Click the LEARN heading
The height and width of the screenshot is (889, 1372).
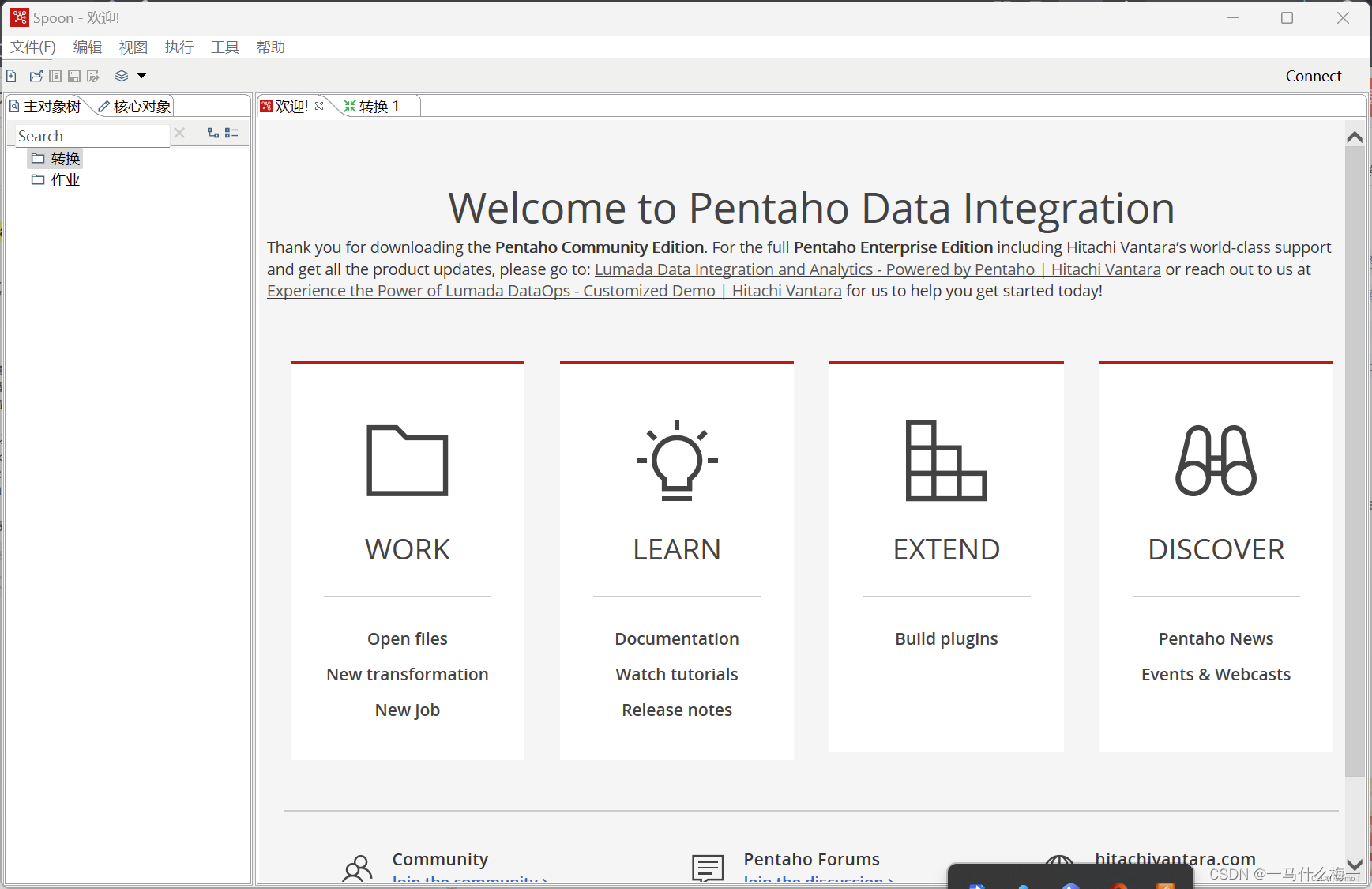point(677,549)
